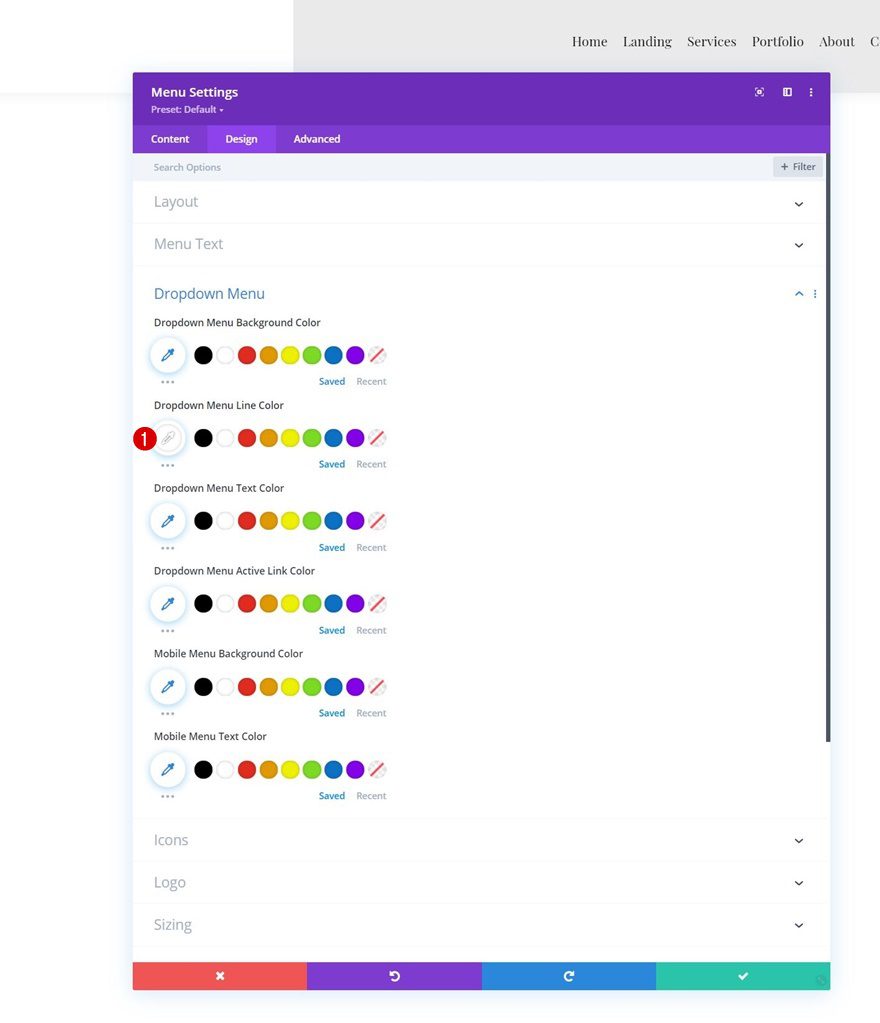Open eyedropper for Dropdown Menu Active Link Color

167,603
